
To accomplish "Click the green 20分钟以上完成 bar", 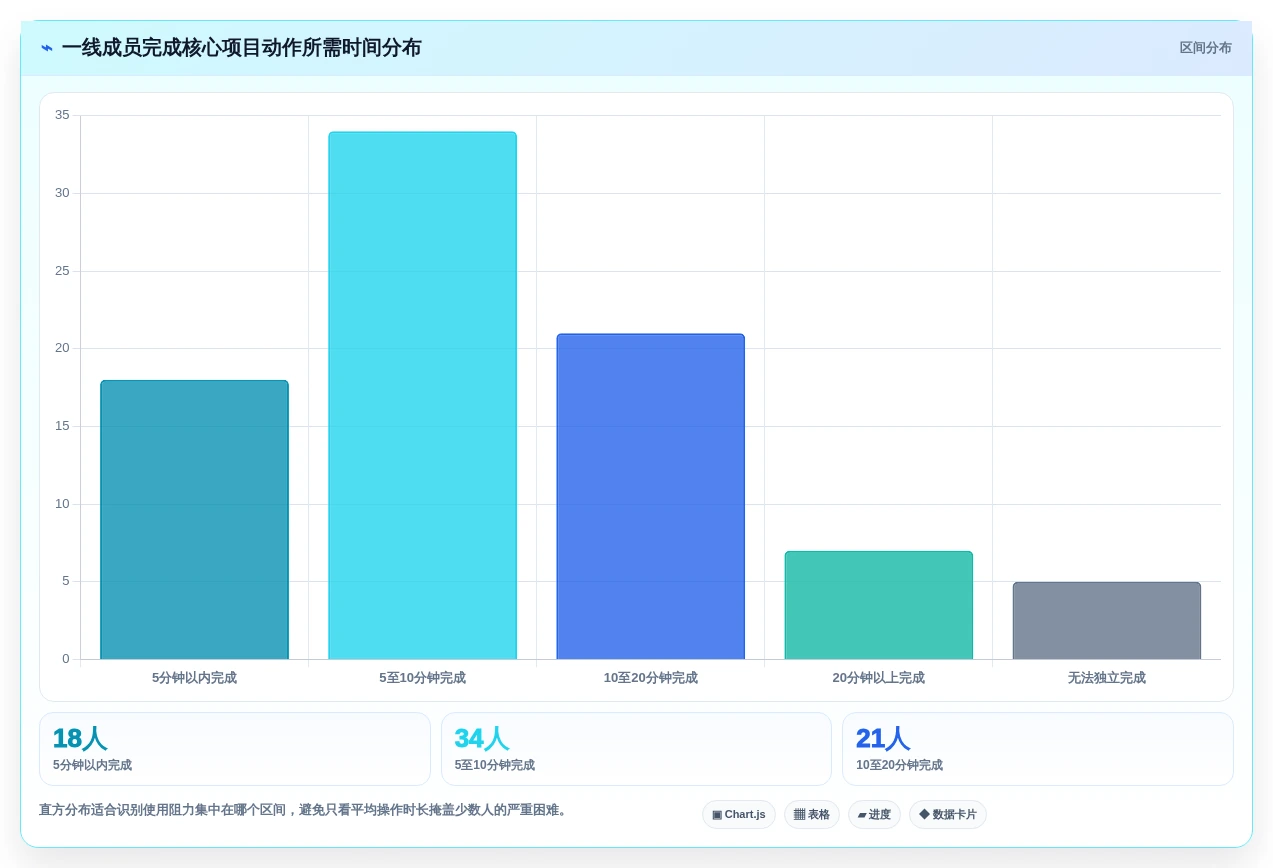I will [878, 605].
